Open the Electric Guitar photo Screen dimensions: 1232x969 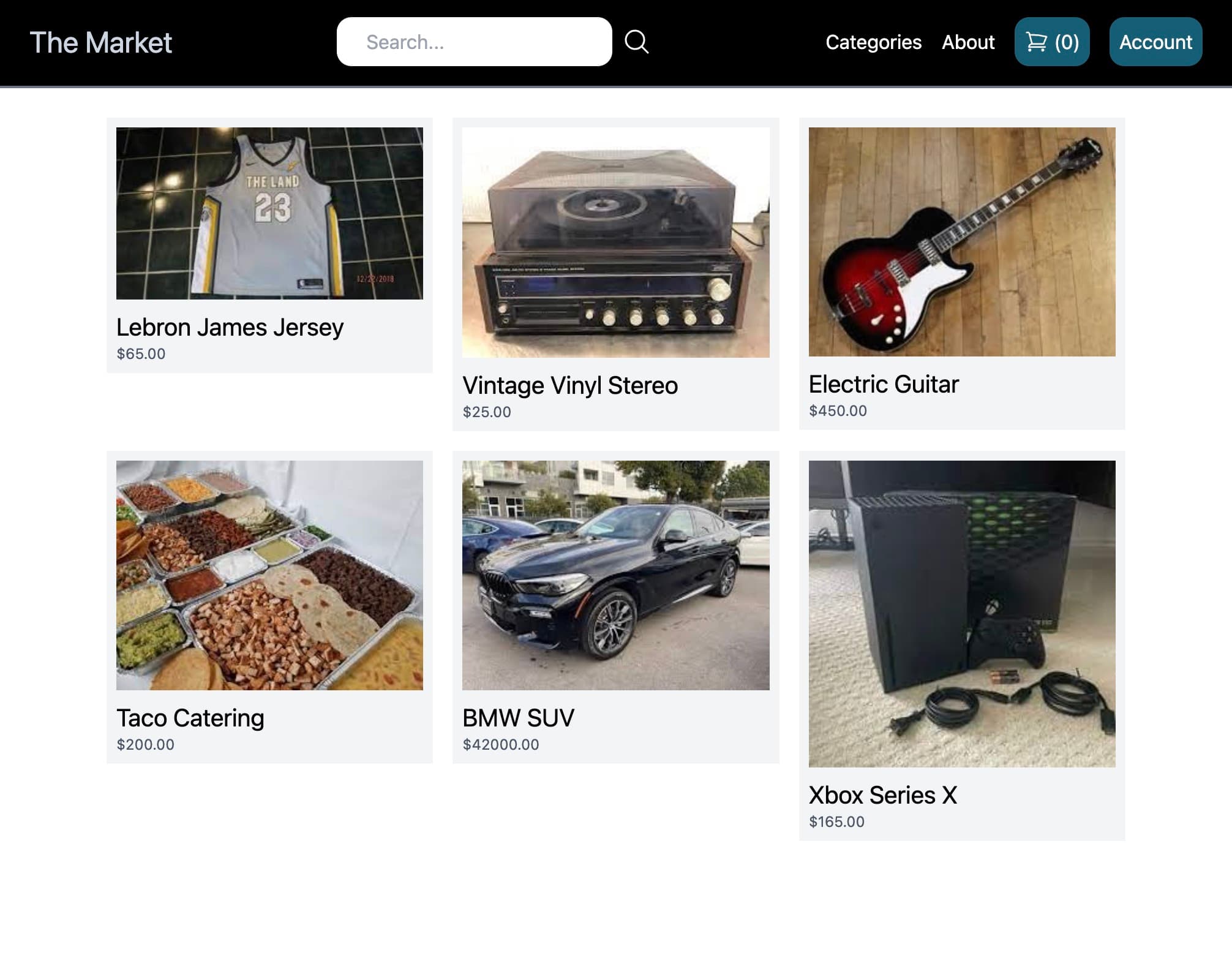click(961, 241)
